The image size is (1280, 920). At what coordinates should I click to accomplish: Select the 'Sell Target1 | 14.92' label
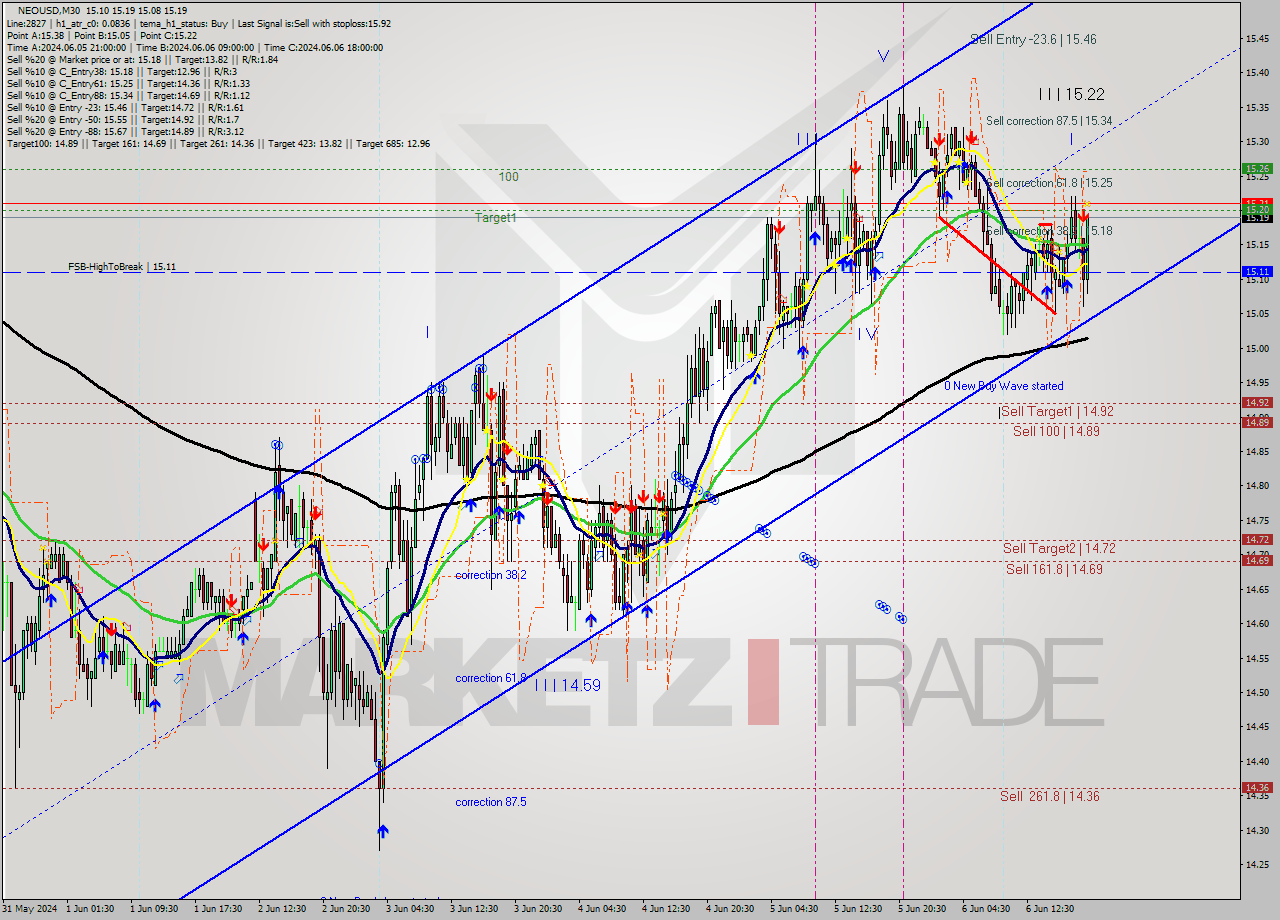click(1056, 411)
